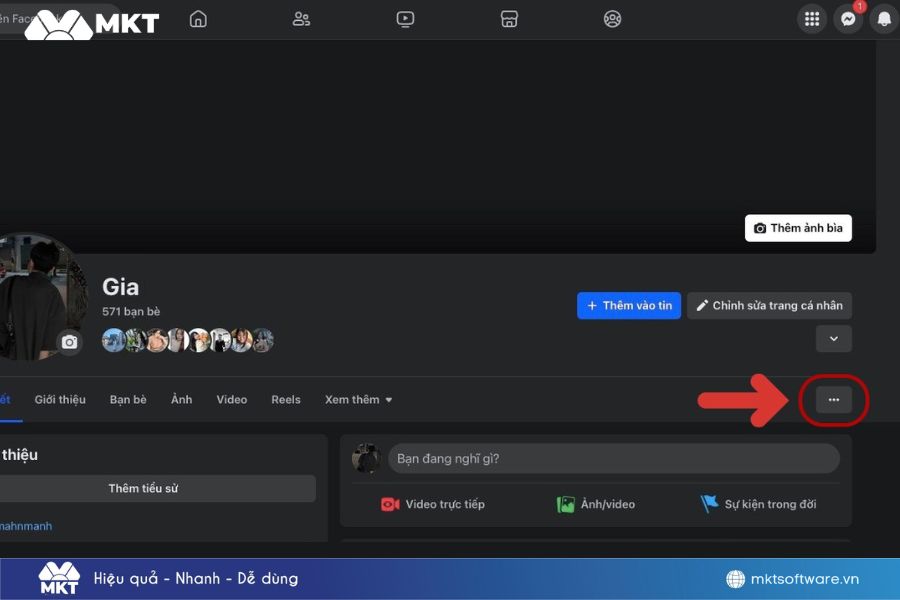Viewport: 900px width, 600px height.
Task: Click Thêm vào tin button
Action: [x=629, y=306]
